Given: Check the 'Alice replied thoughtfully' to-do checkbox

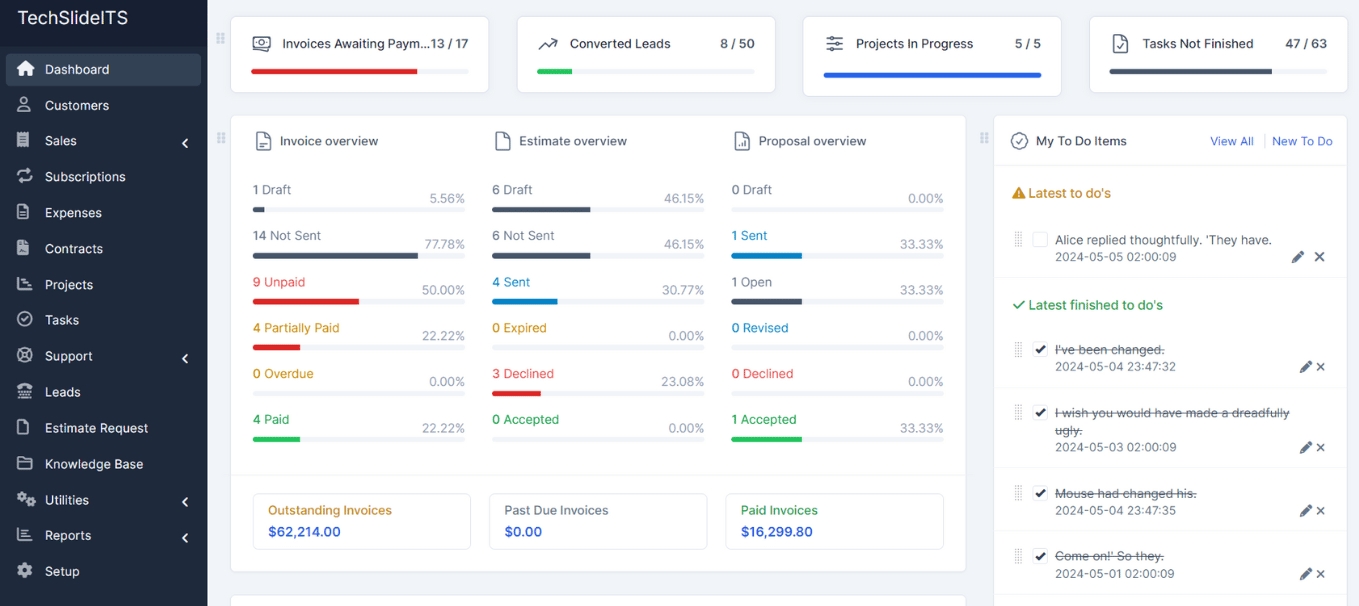Looking at the screenshot, I should (1040, 240).
